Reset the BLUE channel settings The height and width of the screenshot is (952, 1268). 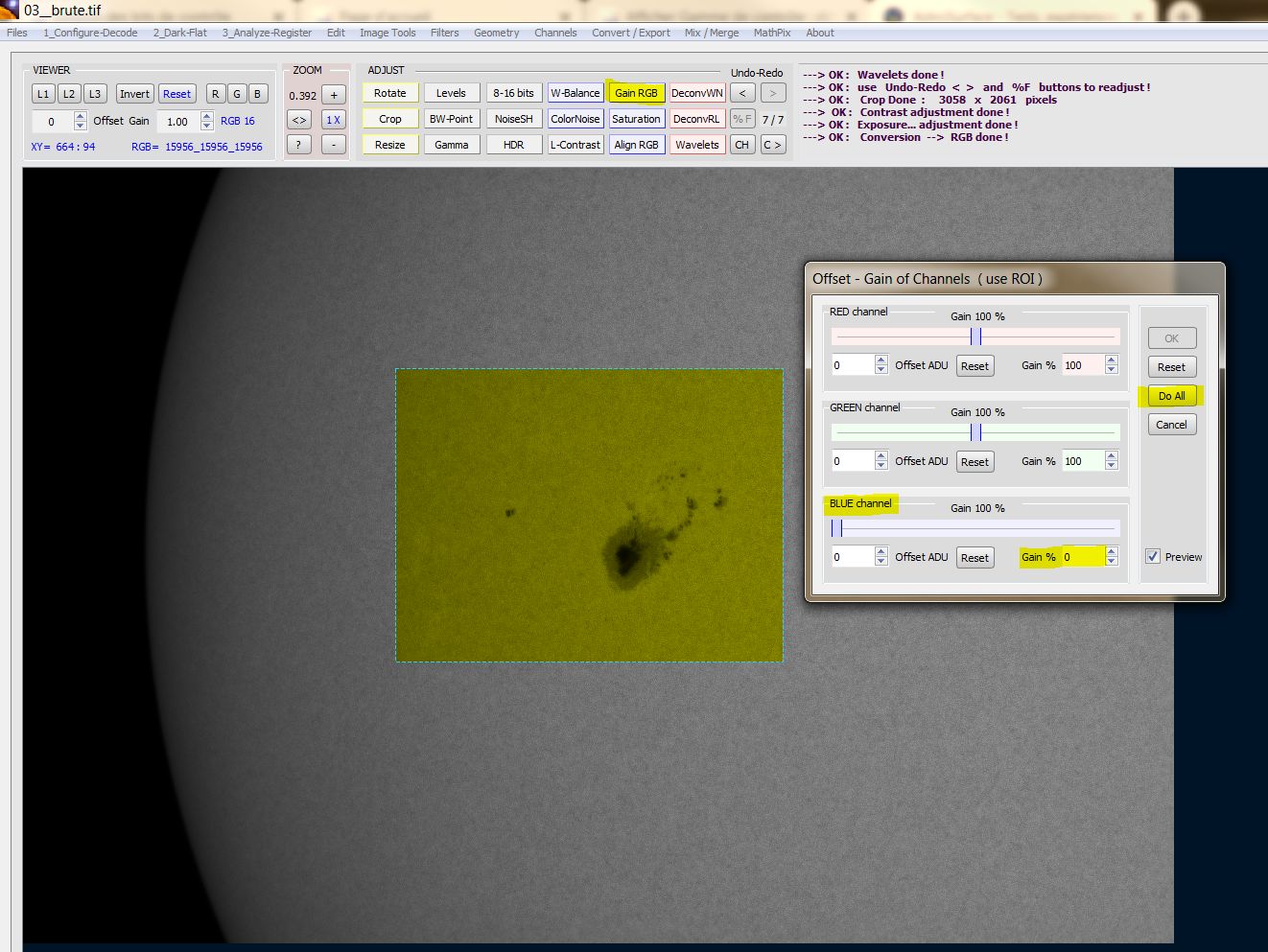coord(975,558)
